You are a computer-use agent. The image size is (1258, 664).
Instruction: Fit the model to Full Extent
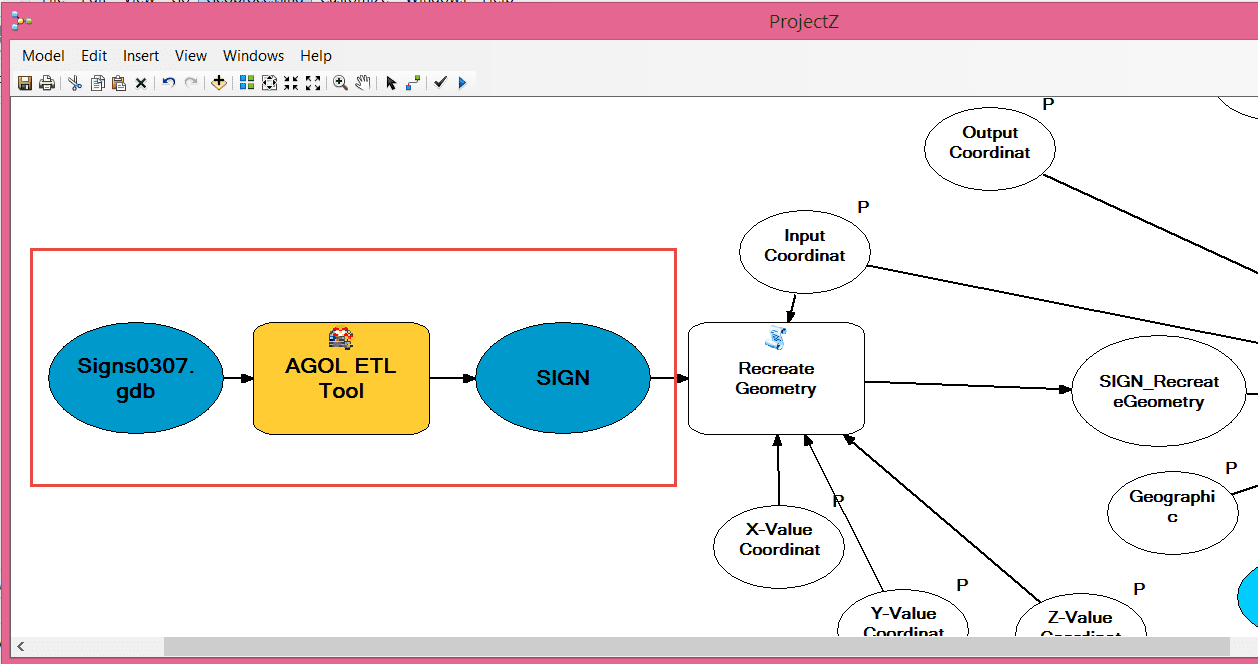tap(269, 83)
